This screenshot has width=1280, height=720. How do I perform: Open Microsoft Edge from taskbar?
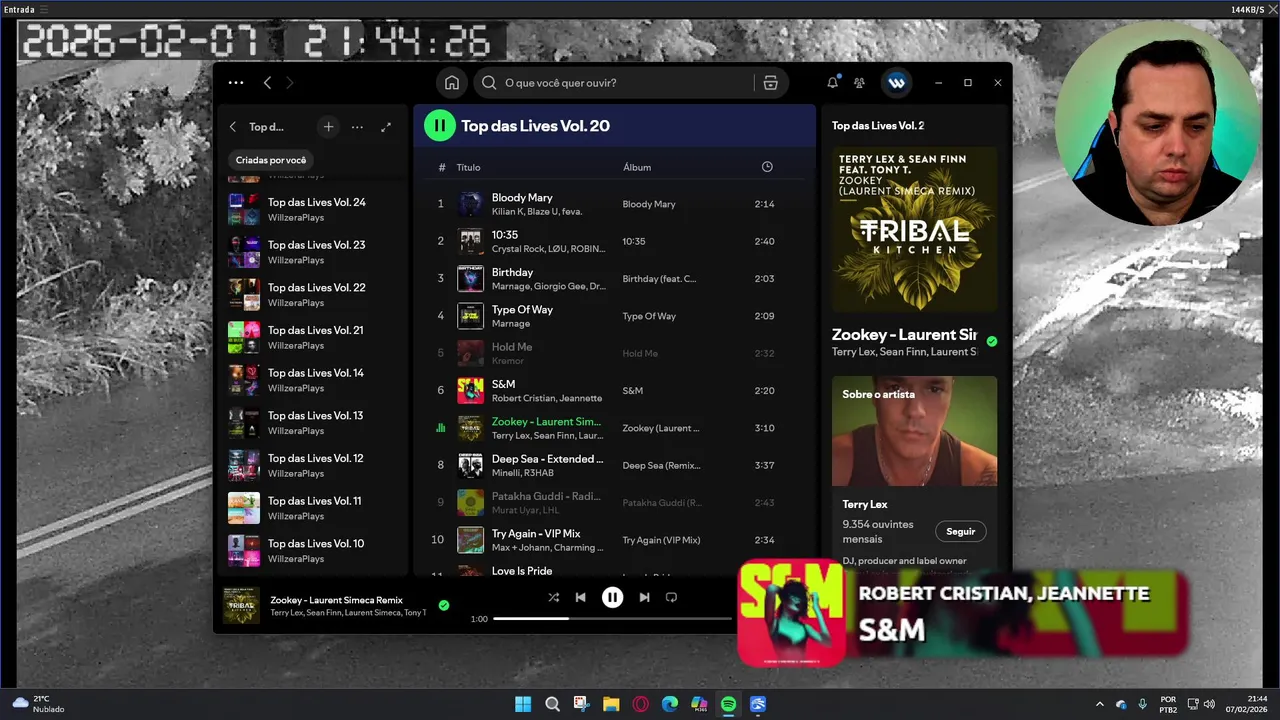click(x=670, y=704)
